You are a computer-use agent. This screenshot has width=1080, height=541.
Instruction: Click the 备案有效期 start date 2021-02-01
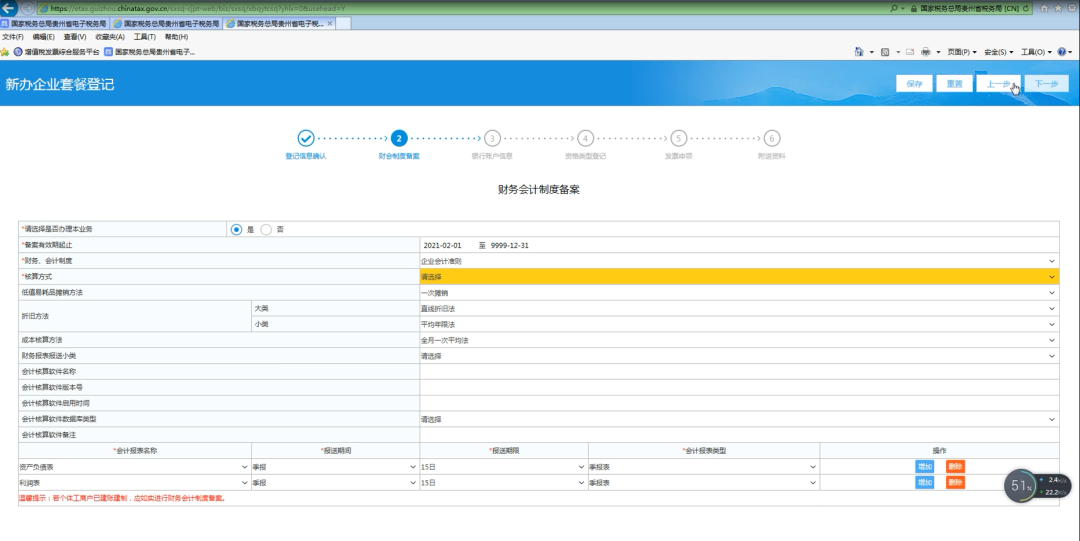442,245
